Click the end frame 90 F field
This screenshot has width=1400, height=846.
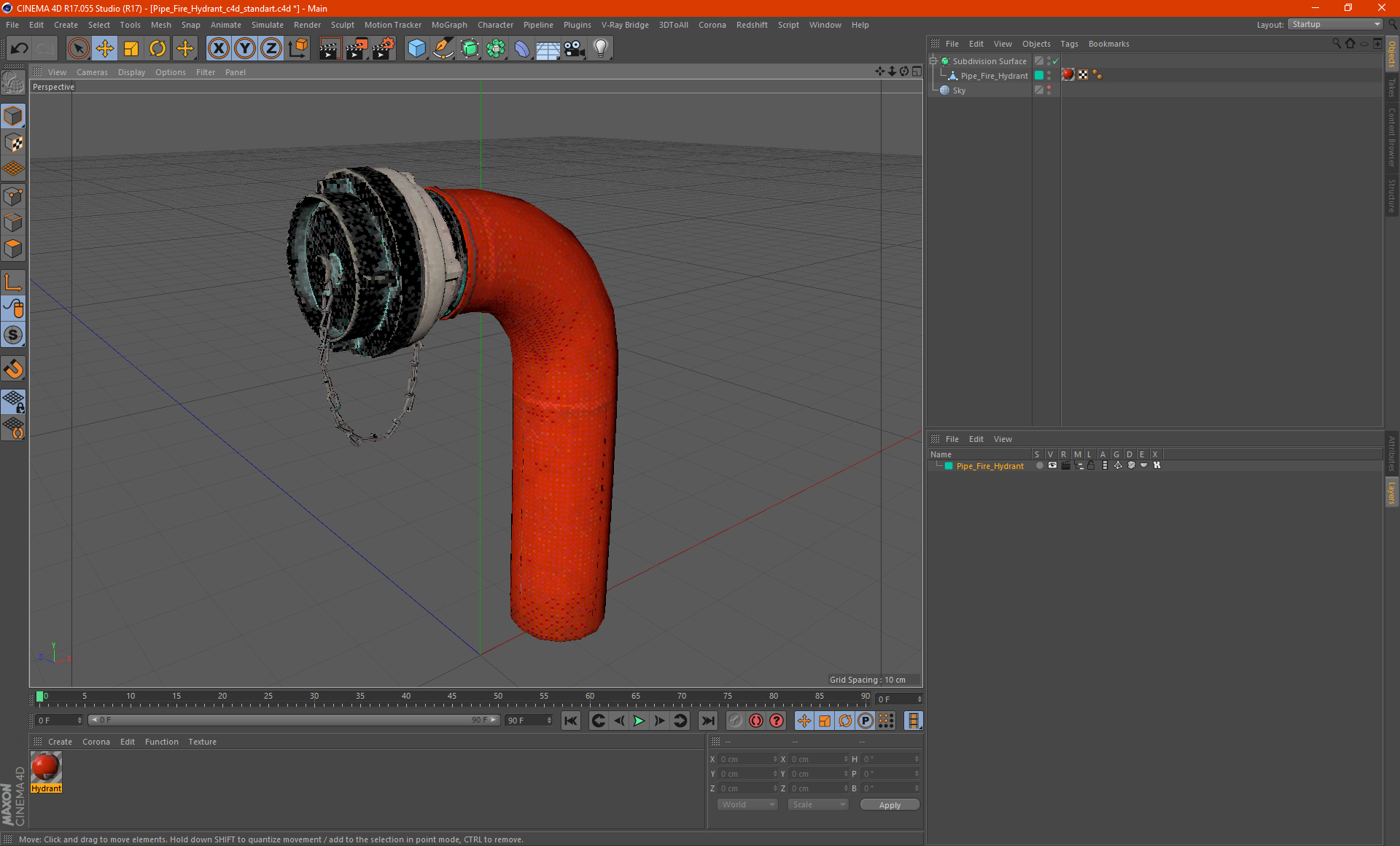point(529,720)
